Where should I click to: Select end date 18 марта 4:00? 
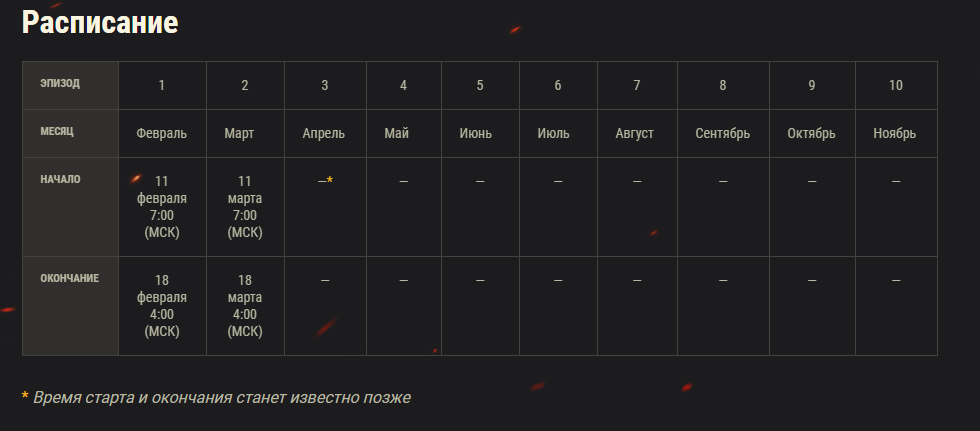tap(245, 305)
